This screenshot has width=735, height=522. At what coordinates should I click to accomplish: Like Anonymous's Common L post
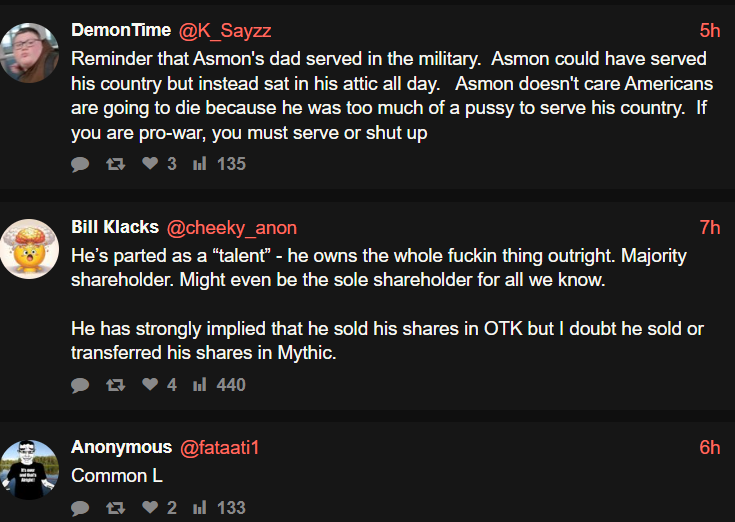pyautogui.click(x=150, y=508)
